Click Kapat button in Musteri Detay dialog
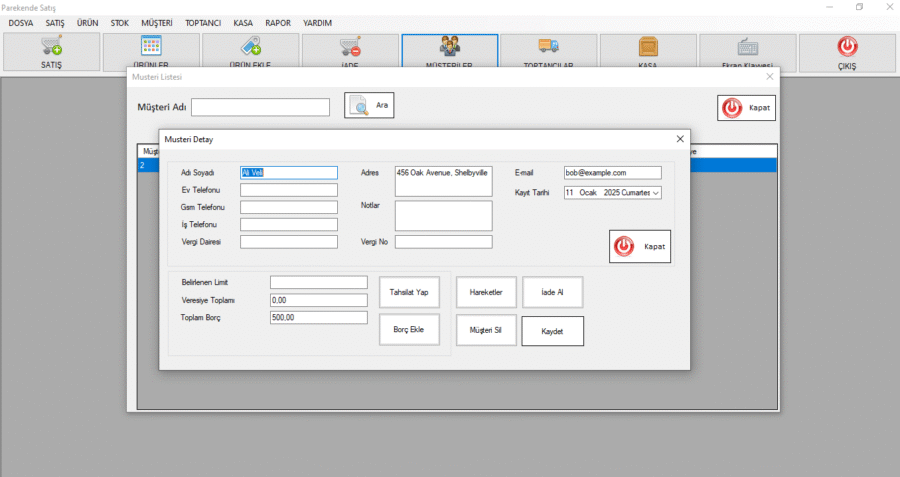Viewport: 900px width, 477px height. click(x=640, y=246)
